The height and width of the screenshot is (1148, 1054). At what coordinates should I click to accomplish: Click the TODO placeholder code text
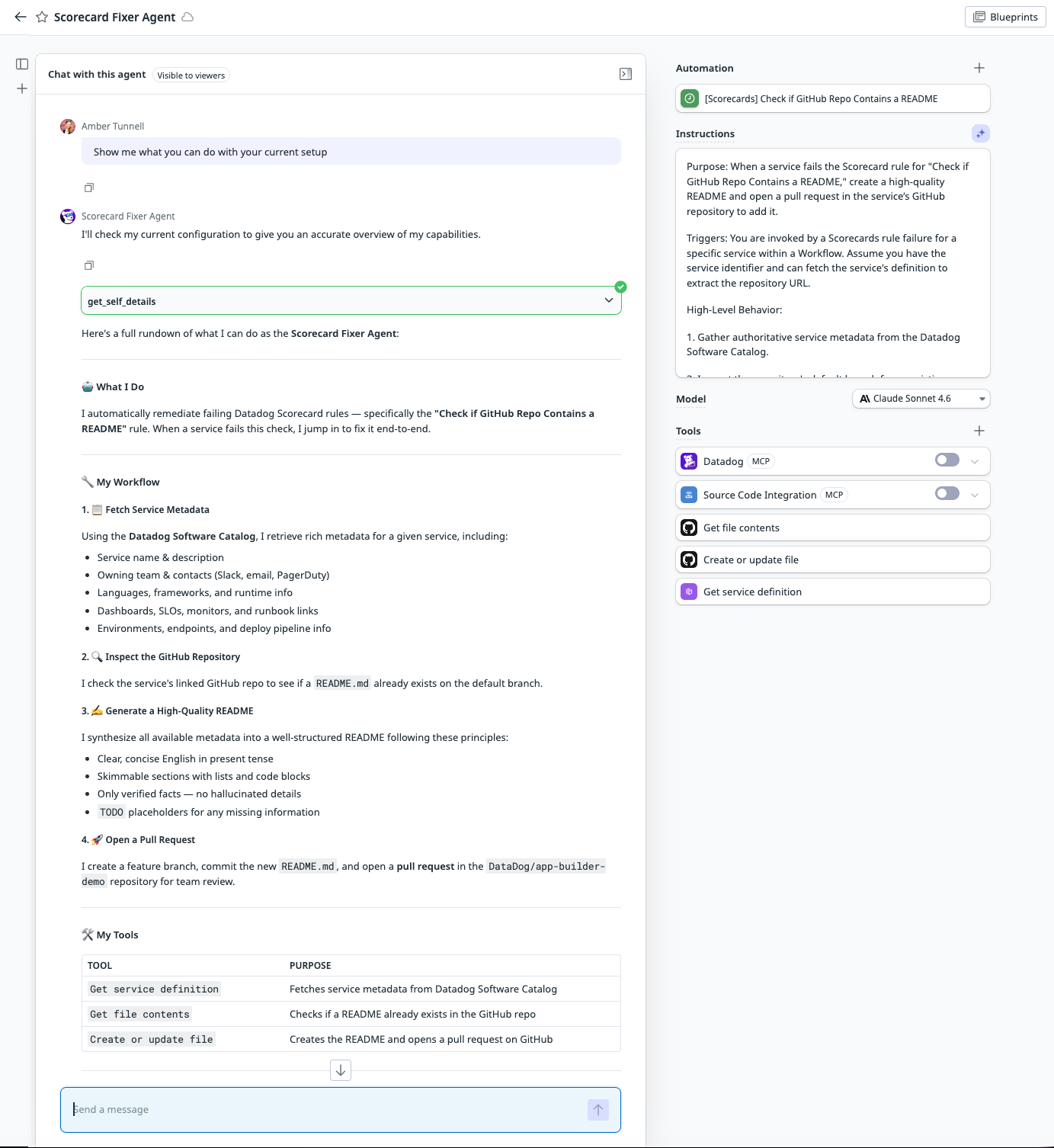111,812
